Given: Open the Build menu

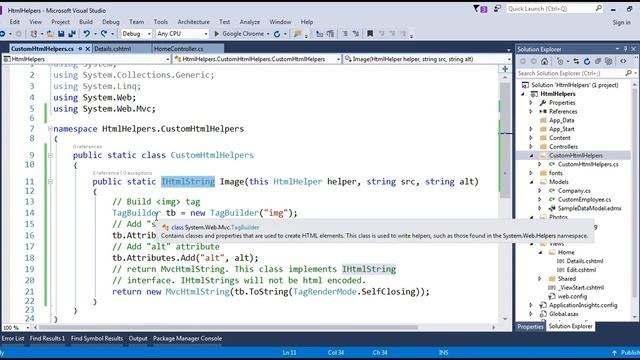Looking at the screenshot, I should [86, 22].
